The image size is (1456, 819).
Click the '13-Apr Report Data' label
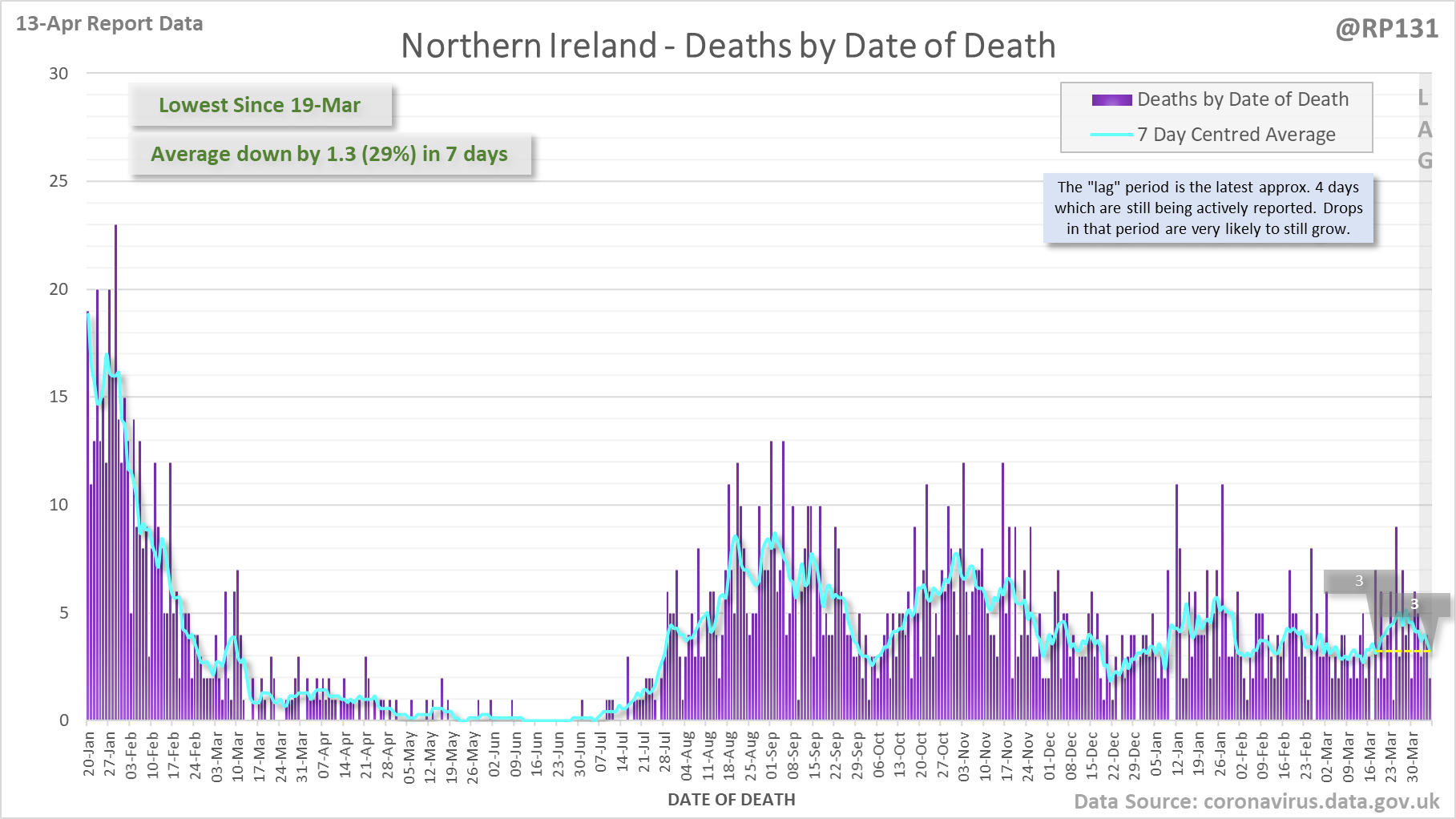coord(110,24)
